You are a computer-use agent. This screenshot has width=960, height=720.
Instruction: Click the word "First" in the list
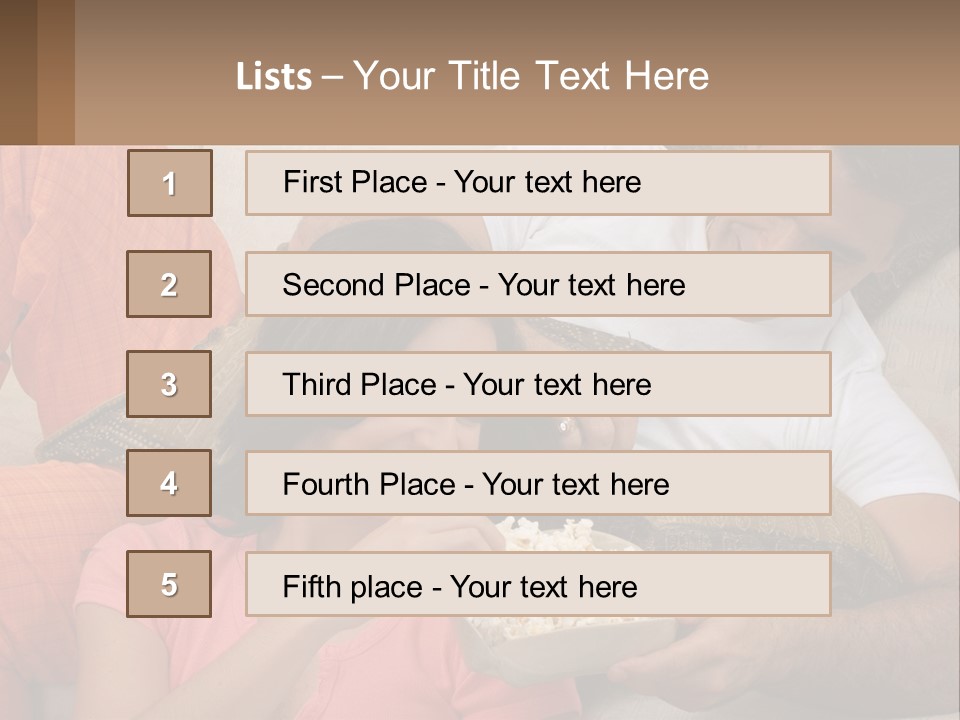click(x=312, y=183)
